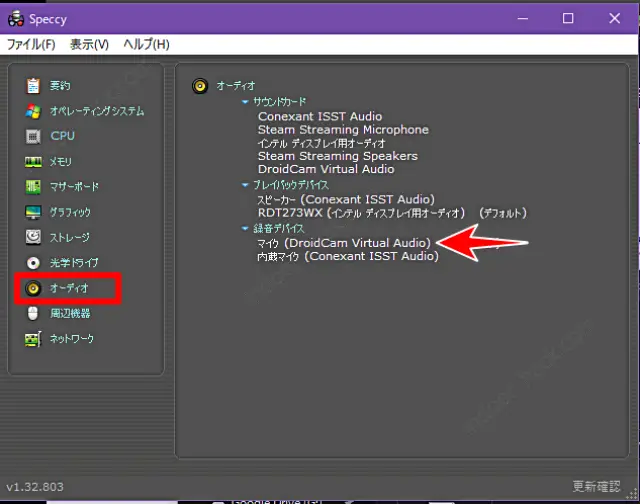Click the Operating System Windows flag icon
This screenshot has width=640, height=504.
(33, 111)
